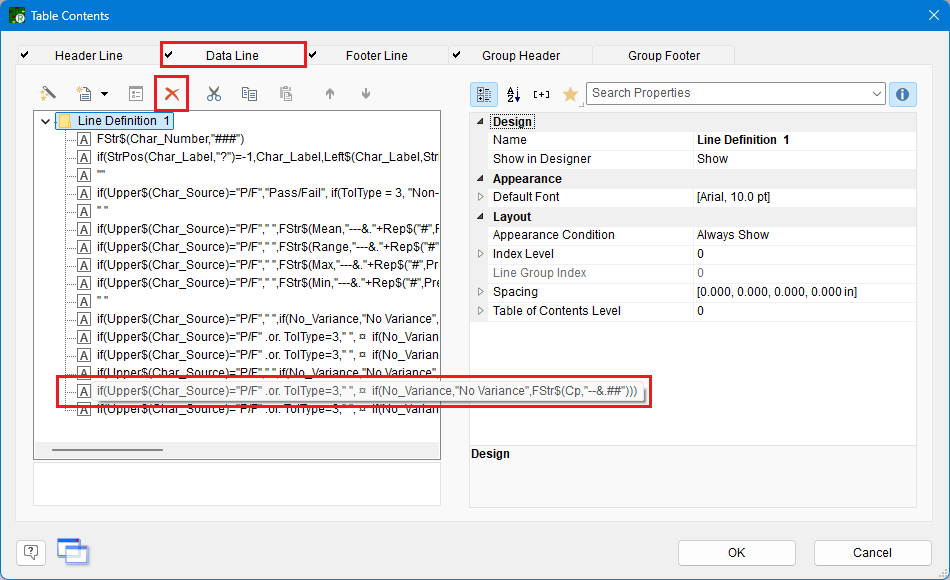
Task: Click the Spacing value [0.000, 0.000...]
Action: point(777,292)
